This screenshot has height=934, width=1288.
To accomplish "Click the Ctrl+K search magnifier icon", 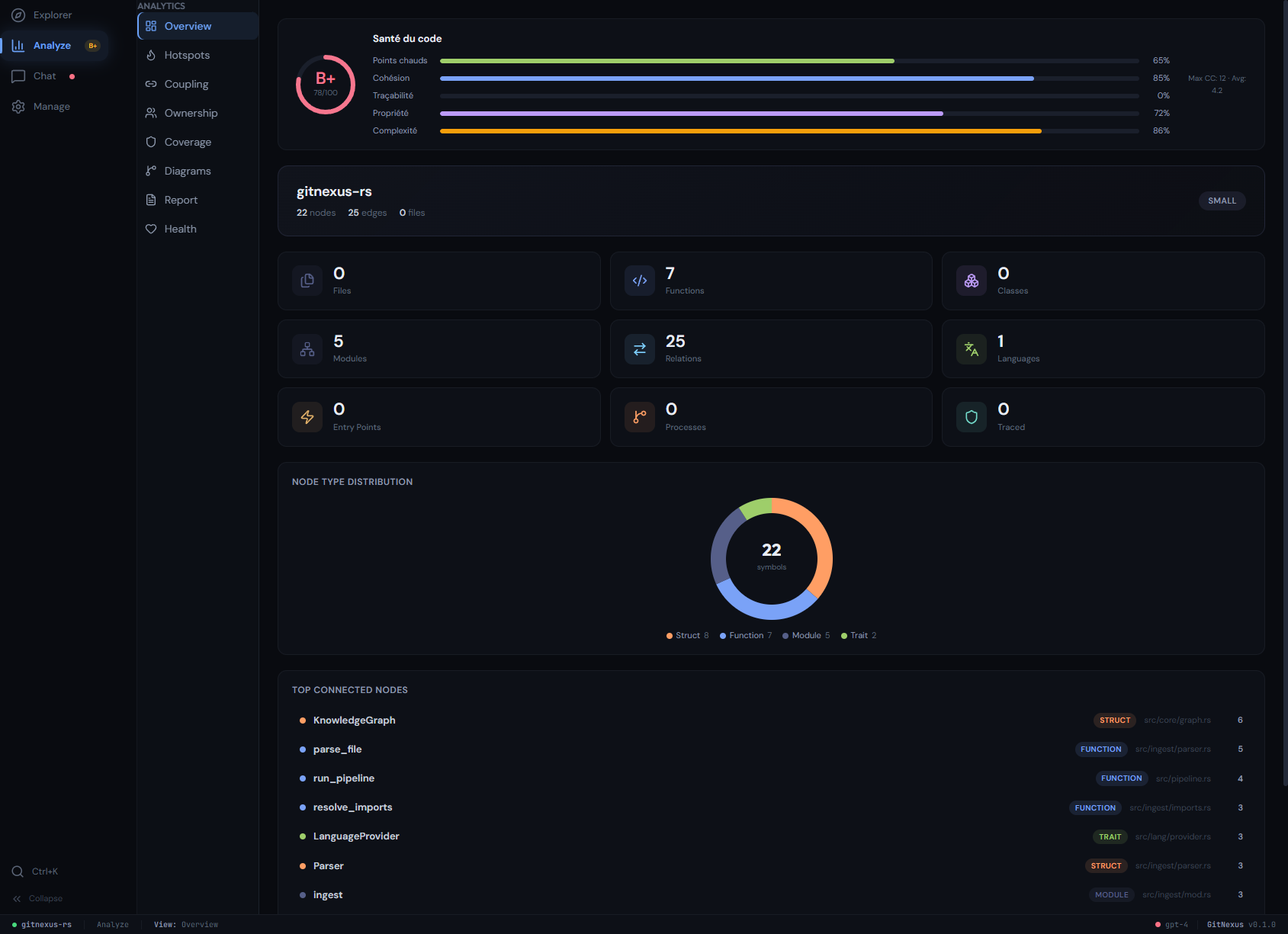I will (18, 871).
